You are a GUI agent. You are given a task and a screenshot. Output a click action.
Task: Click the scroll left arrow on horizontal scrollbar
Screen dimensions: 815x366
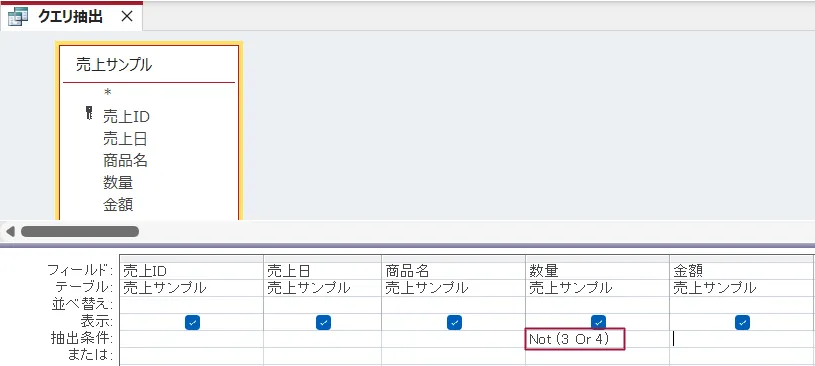pos(10,231)
